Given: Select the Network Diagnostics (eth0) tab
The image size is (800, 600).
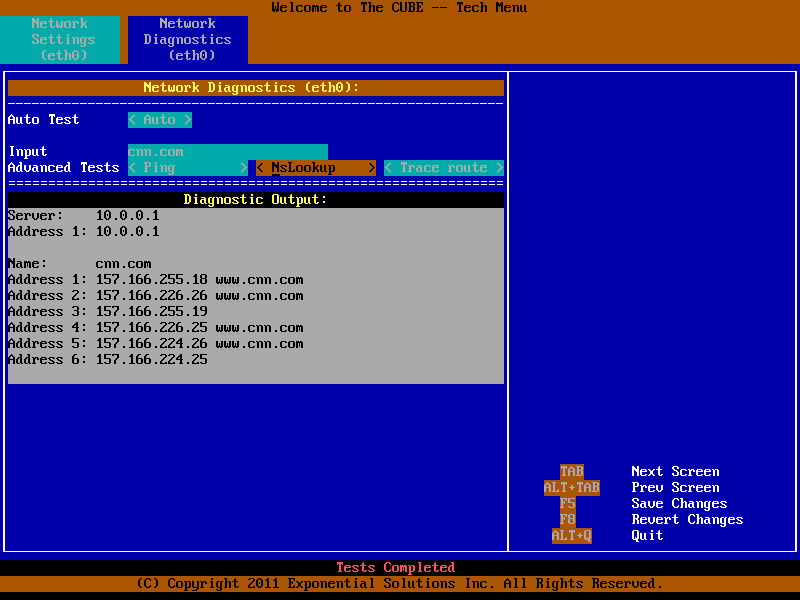Looking at the screenshot, I should point(188,39).
